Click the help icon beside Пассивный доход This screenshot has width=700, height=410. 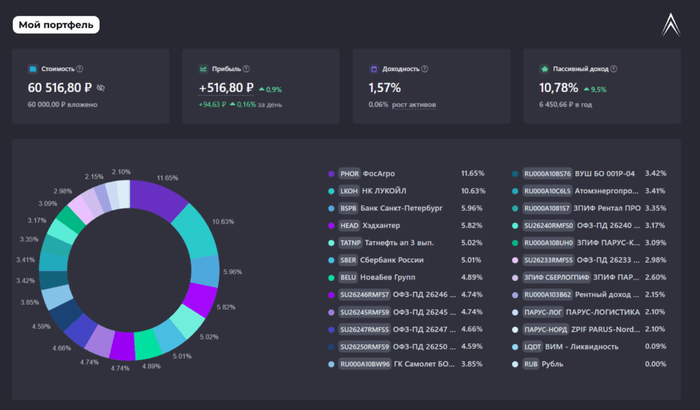tap(611, 69)
